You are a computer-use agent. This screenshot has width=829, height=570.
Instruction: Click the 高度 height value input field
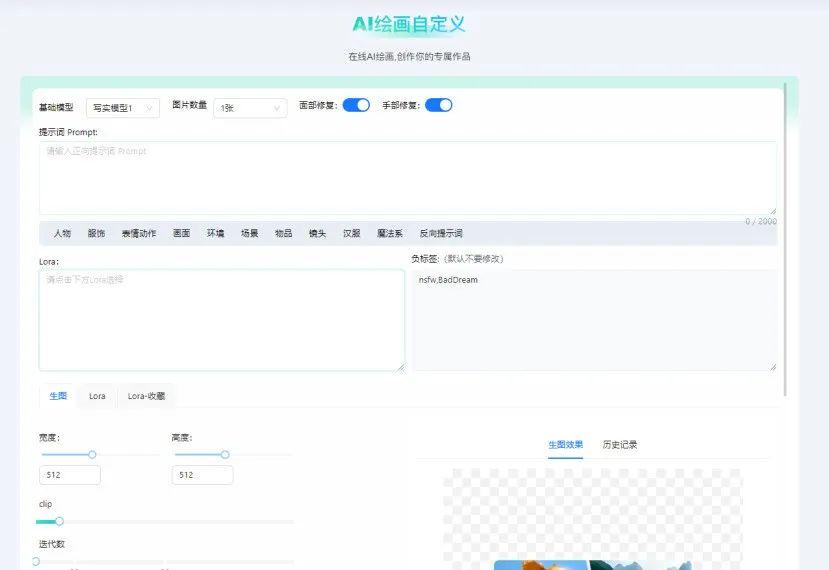202,475
